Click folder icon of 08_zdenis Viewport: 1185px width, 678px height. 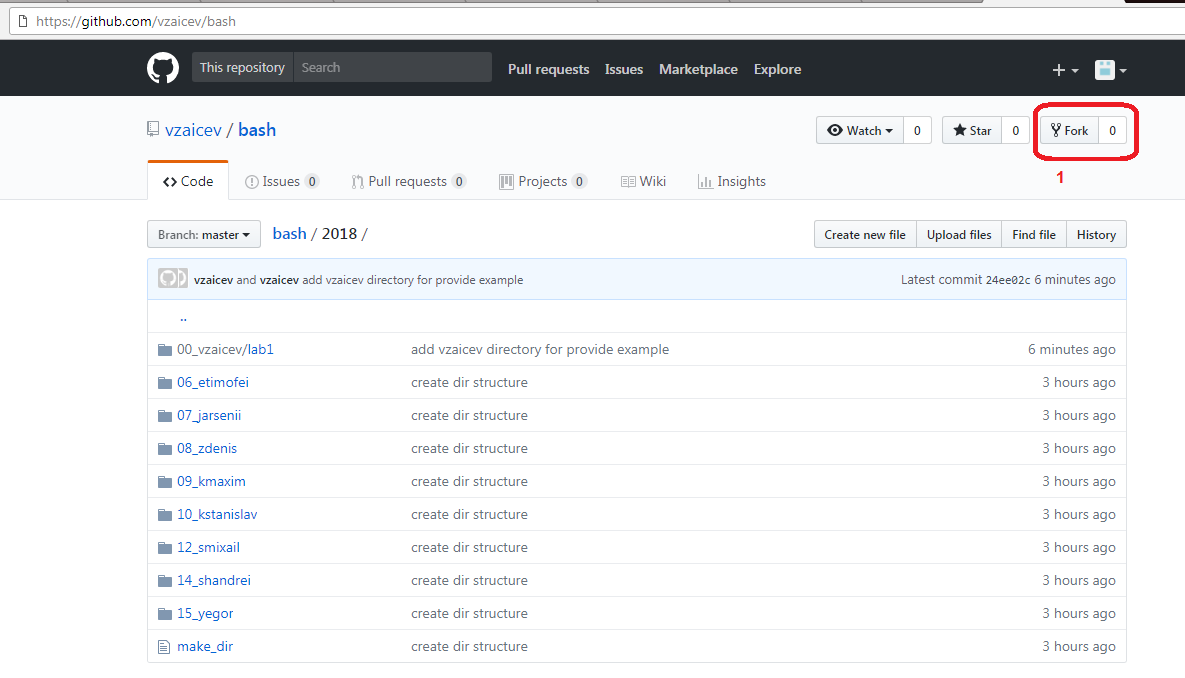point(165,449)
